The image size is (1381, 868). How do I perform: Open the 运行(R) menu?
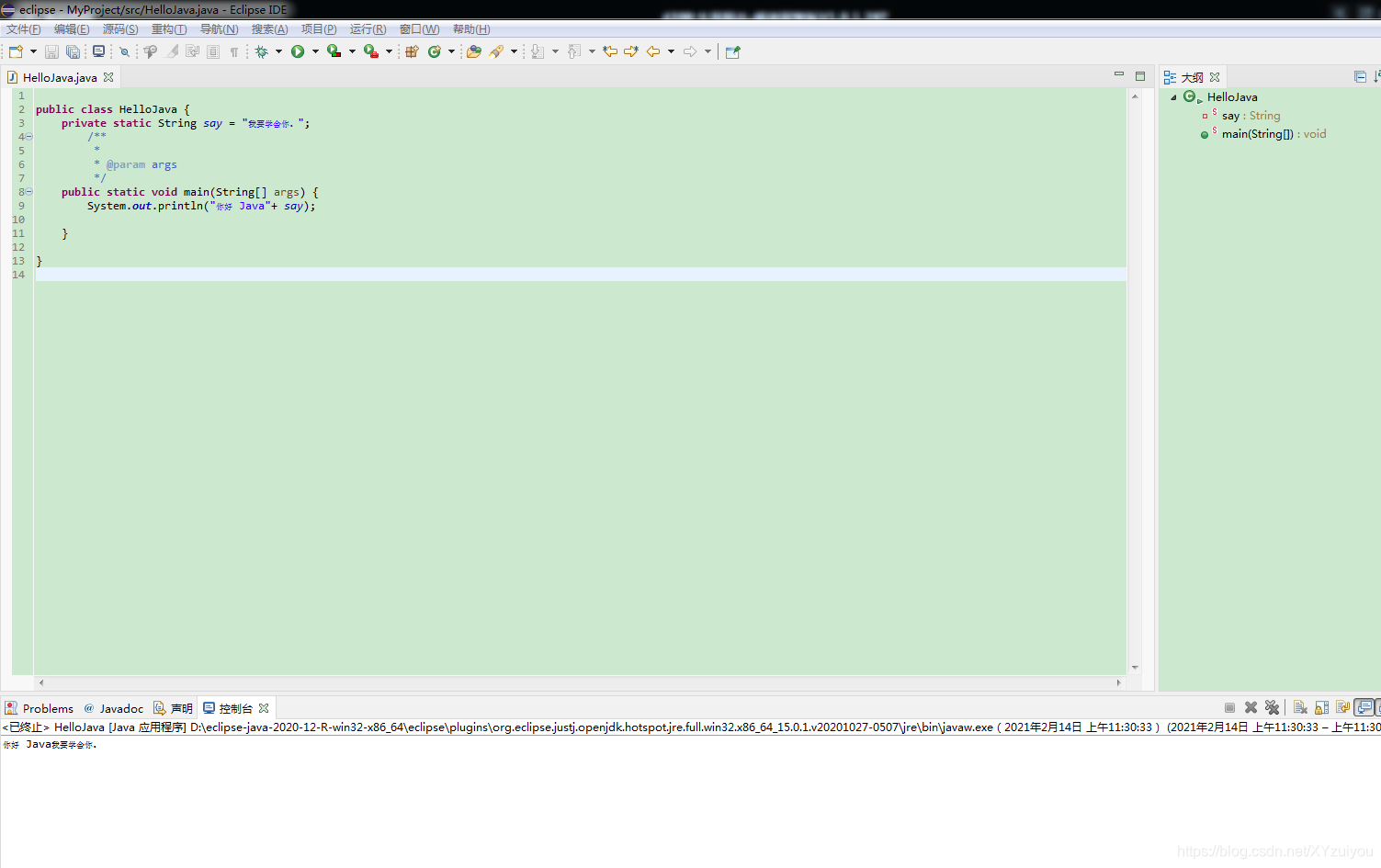tap(368, 29)
